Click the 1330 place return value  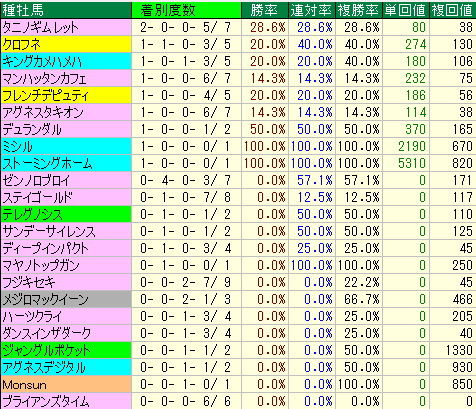tap(459, 350)
